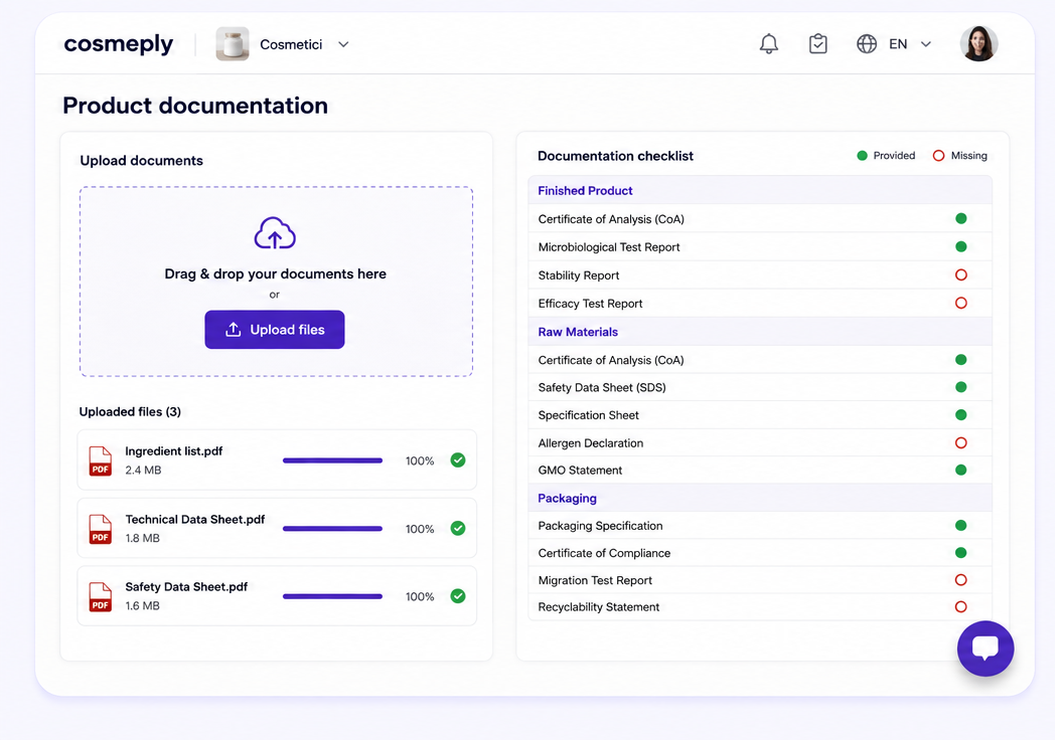Select the Stability Report checklist row
This screenshot has height=740, width=1055.
tap(760, 275)
